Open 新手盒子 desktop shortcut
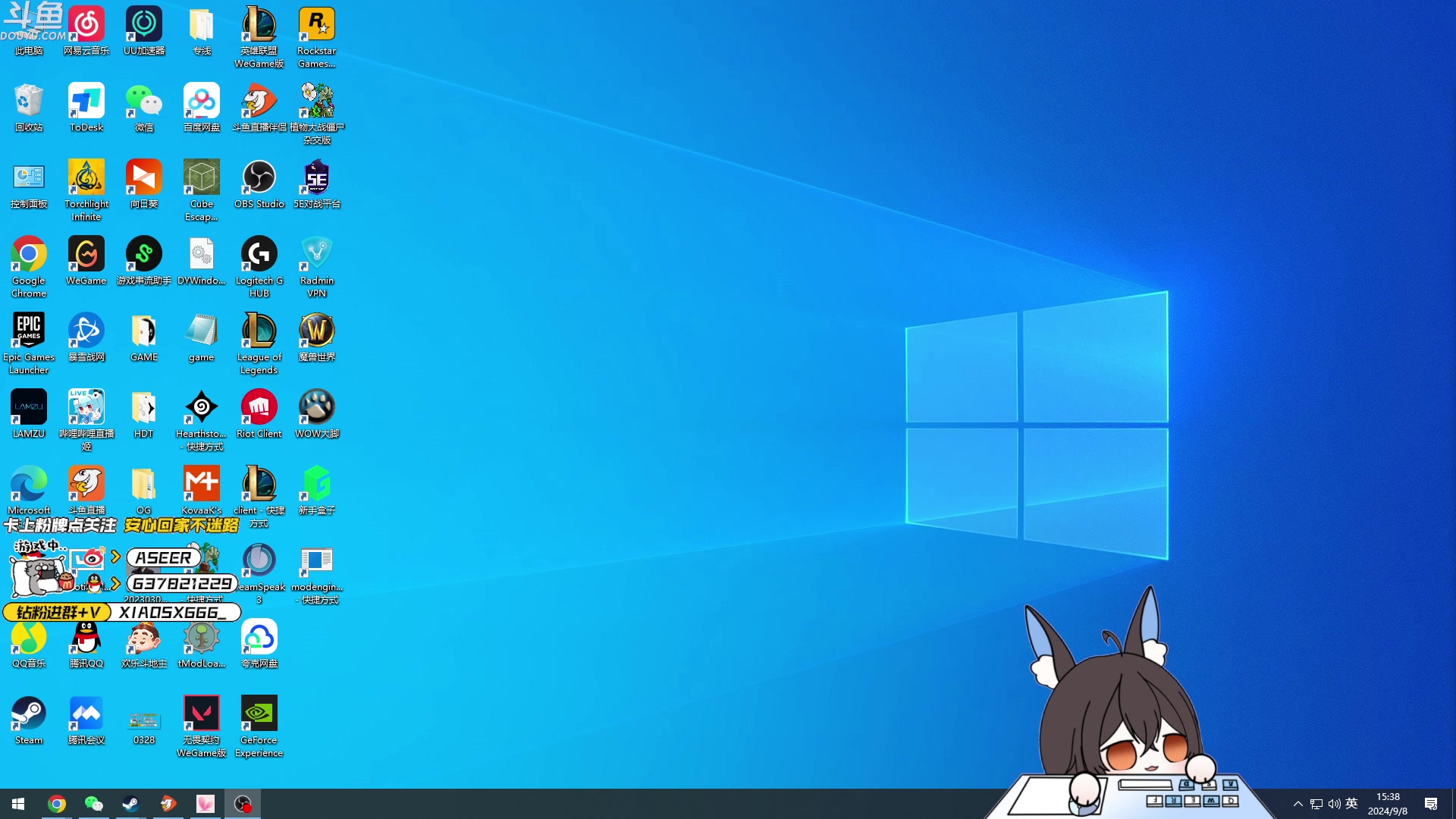1456x819 pixels. pos(317,490)
